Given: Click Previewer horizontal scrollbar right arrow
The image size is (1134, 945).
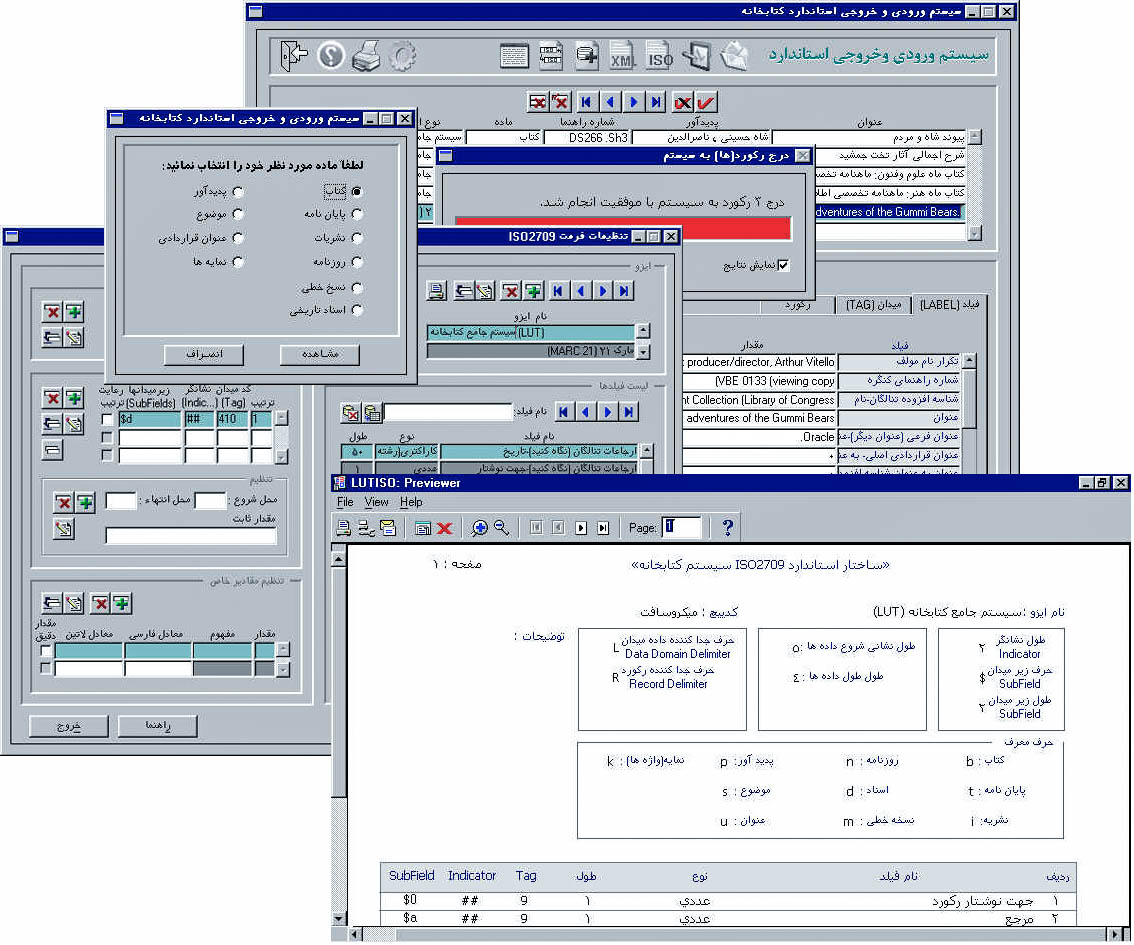Looking at the screenshot, I should [x=1112, y=934].
